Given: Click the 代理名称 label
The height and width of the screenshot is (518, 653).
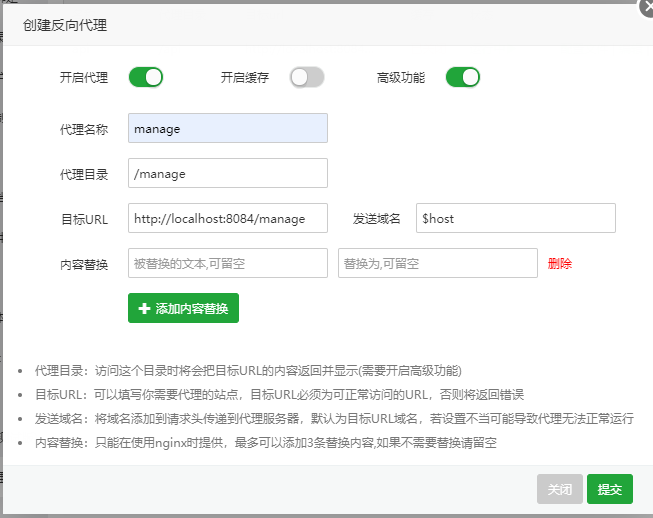Looking at the screenshot, I should click(x=84, y=129).
